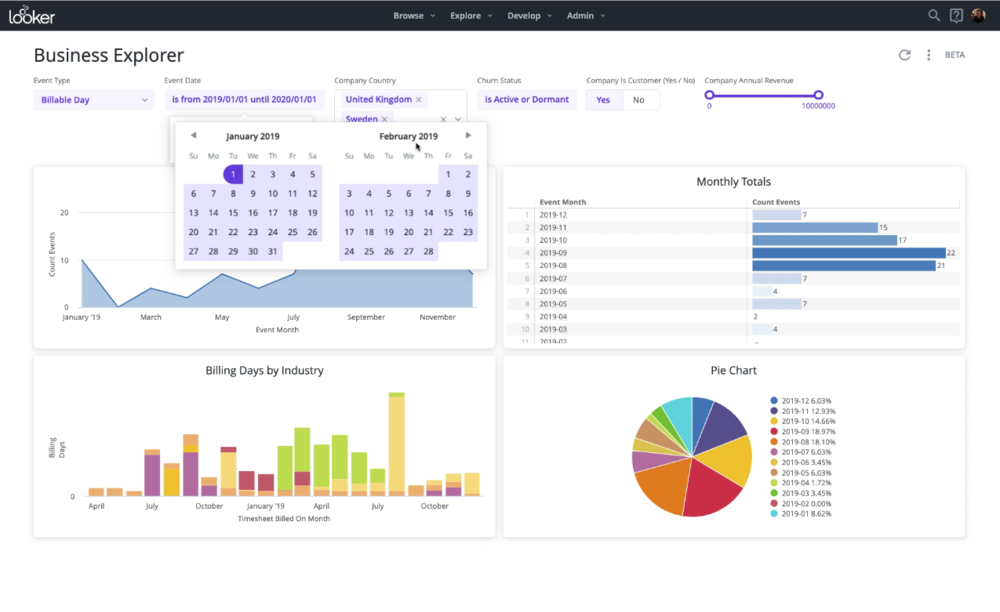The width and height of the screenshot is (1000, 612).
Task: Select January 15 in the calendar
Action: [233, 213]
